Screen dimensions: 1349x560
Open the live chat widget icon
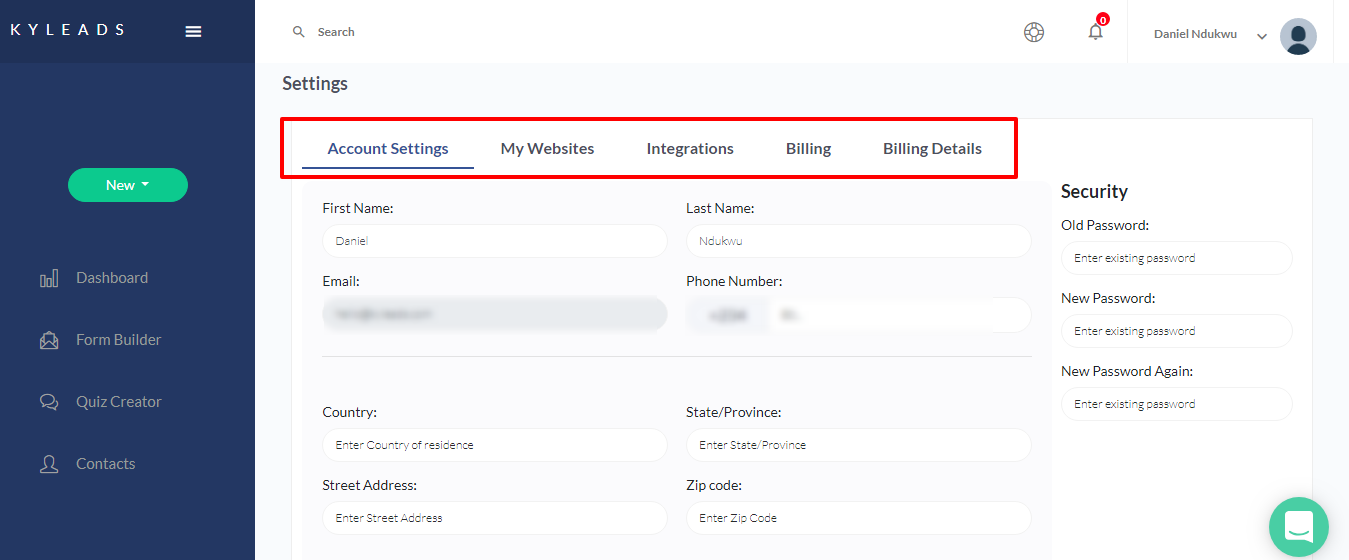(x=1298, y=526)
